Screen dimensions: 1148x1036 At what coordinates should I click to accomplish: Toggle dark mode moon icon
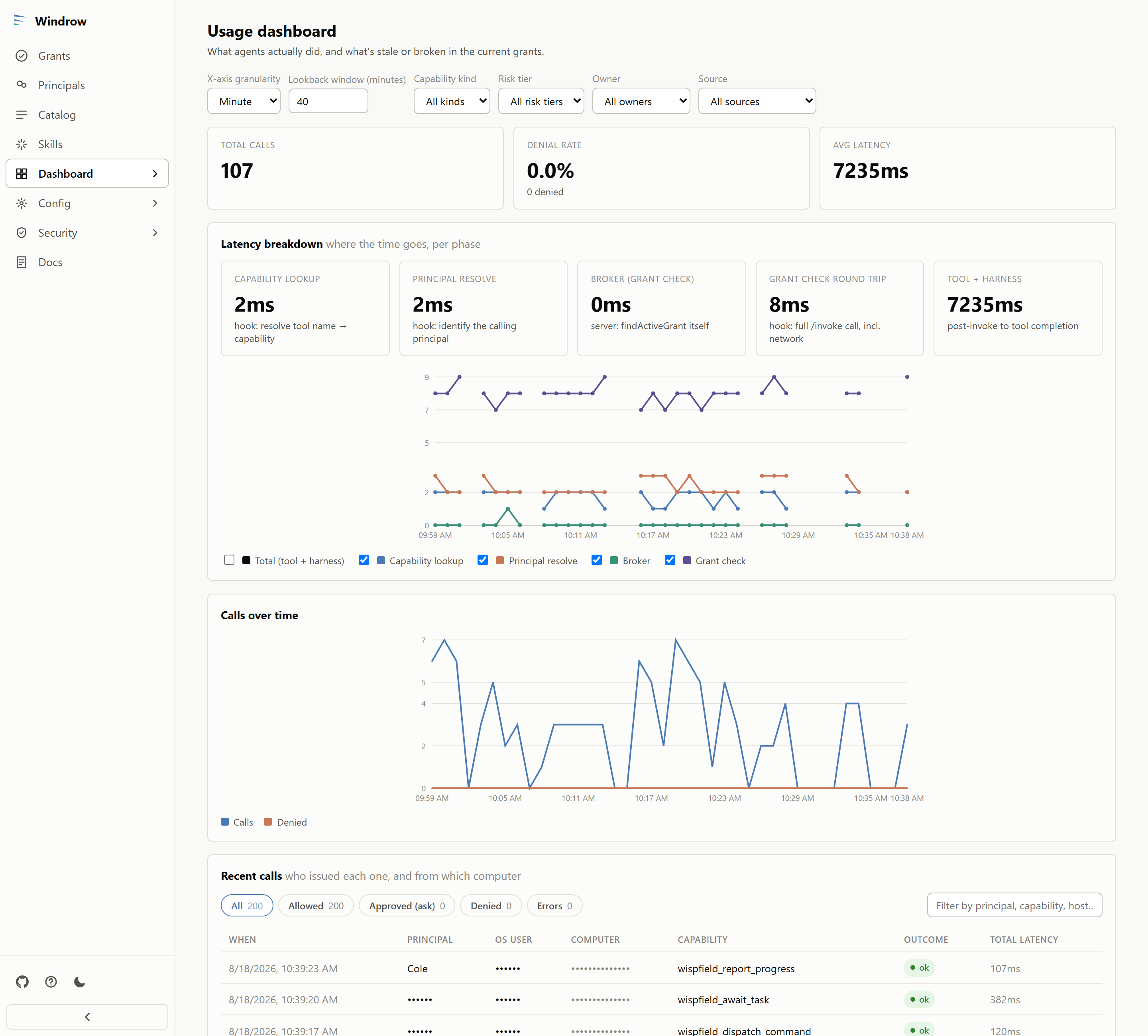click(80, 981)
